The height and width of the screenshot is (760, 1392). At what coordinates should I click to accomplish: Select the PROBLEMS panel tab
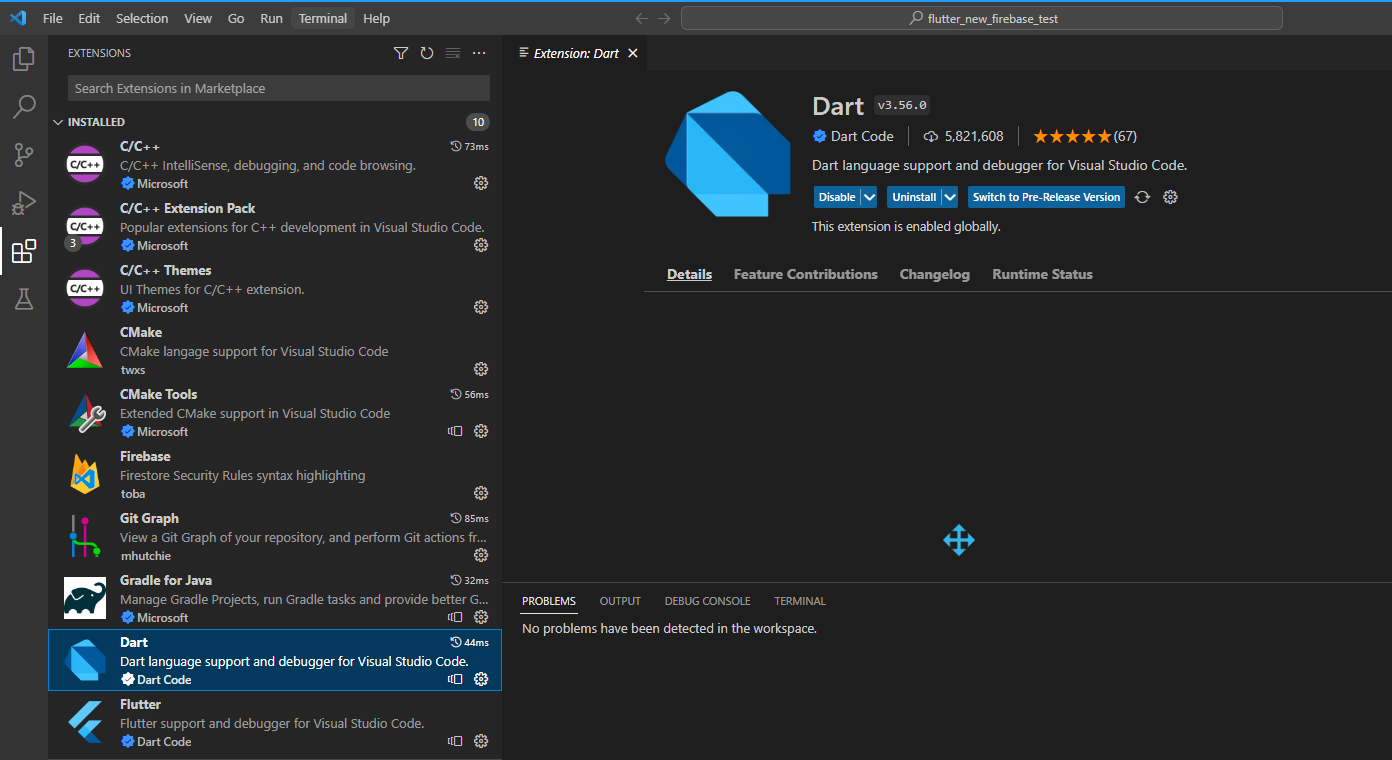click(x=549, y=601)
